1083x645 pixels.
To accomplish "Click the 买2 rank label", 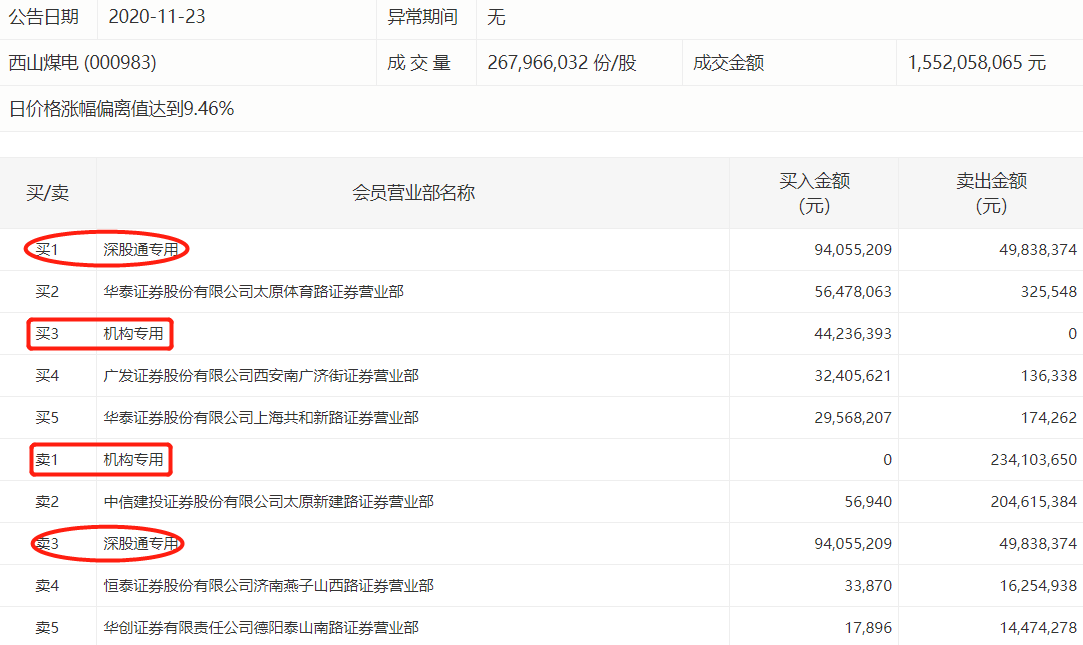I will tap(47, 291).
